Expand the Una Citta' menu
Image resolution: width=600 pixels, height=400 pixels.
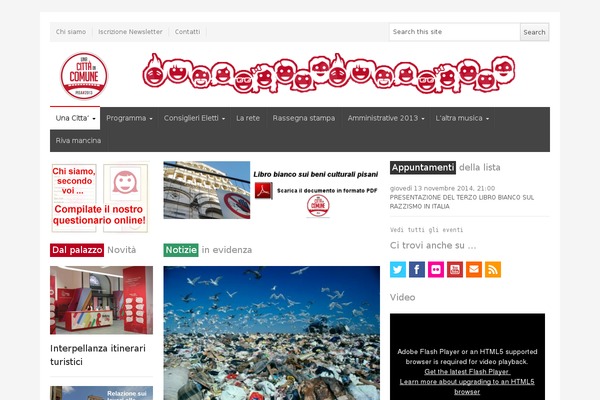pyautogui.click(x=75, y=118)
